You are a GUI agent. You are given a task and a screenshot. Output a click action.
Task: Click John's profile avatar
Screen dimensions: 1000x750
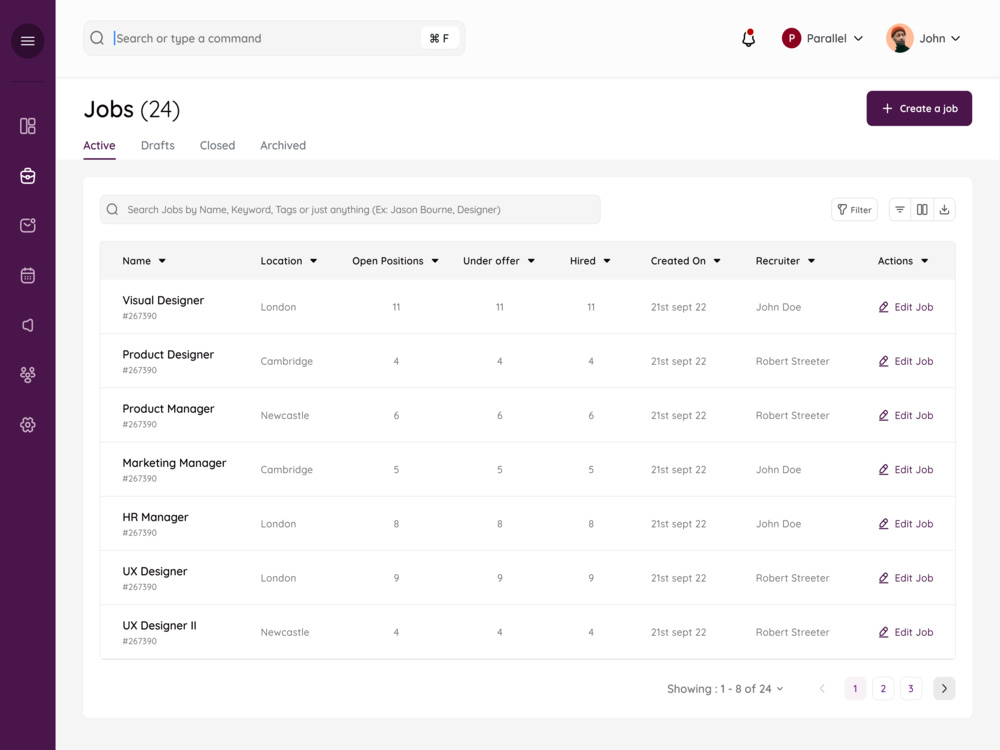[x=899, y=38]
